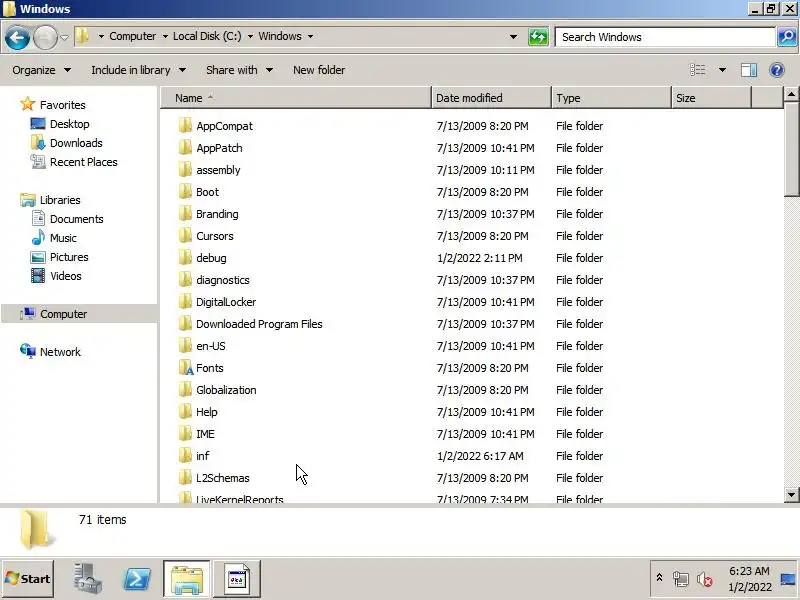
Task: Launch Windows PowerShell from the taskbar
Action: point(137,579)
